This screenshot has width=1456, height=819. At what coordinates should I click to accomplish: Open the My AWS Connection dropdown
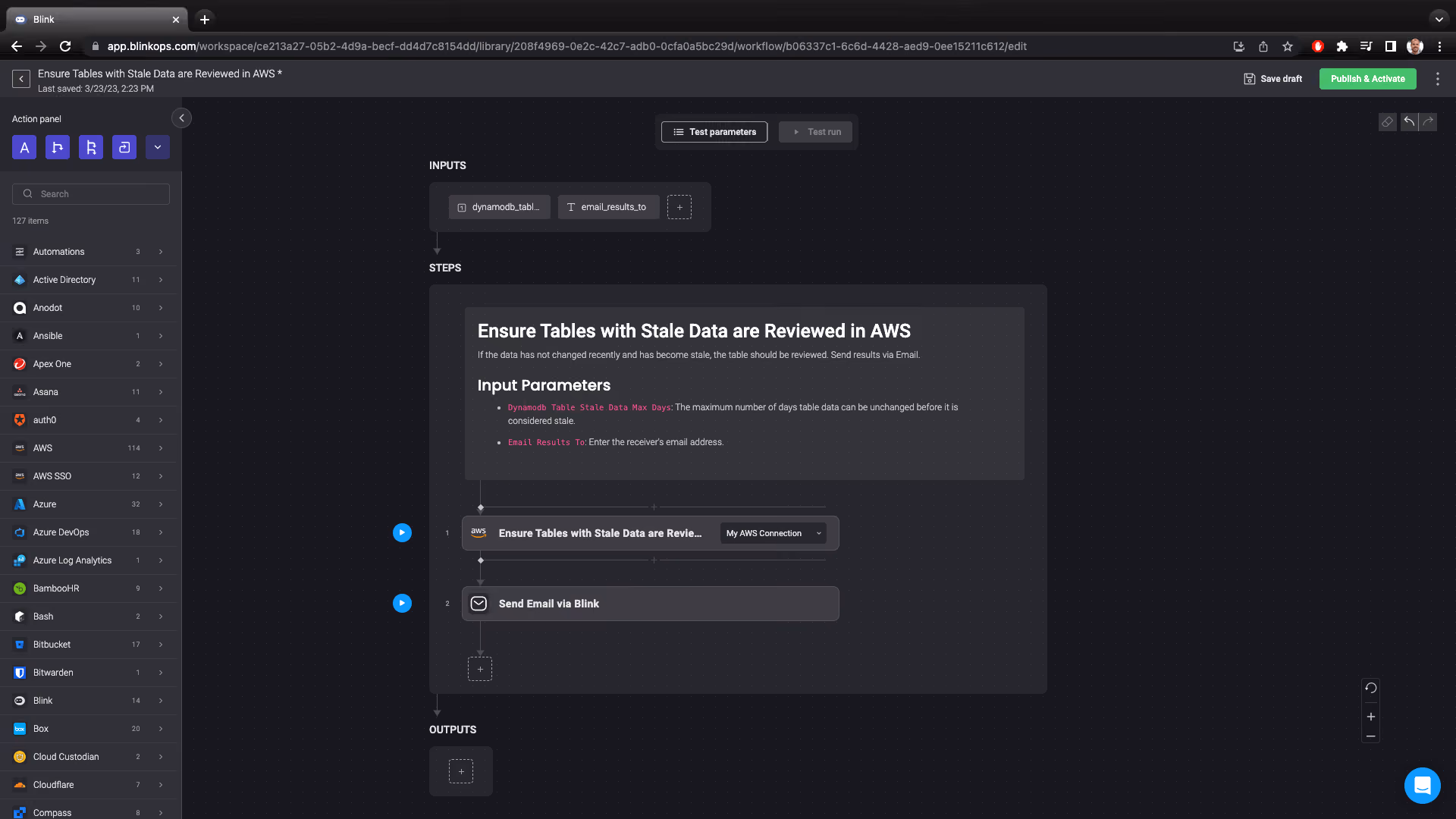[773, 533]
